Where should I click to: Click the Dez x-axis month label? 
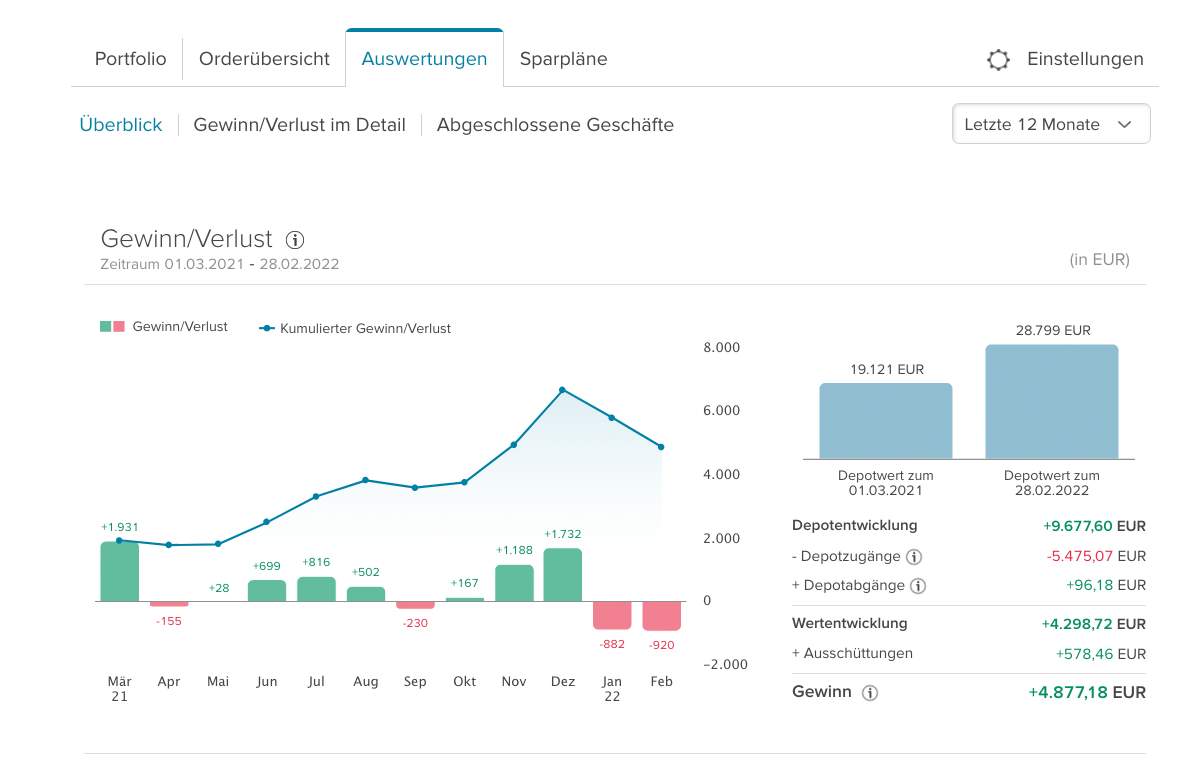563,682
